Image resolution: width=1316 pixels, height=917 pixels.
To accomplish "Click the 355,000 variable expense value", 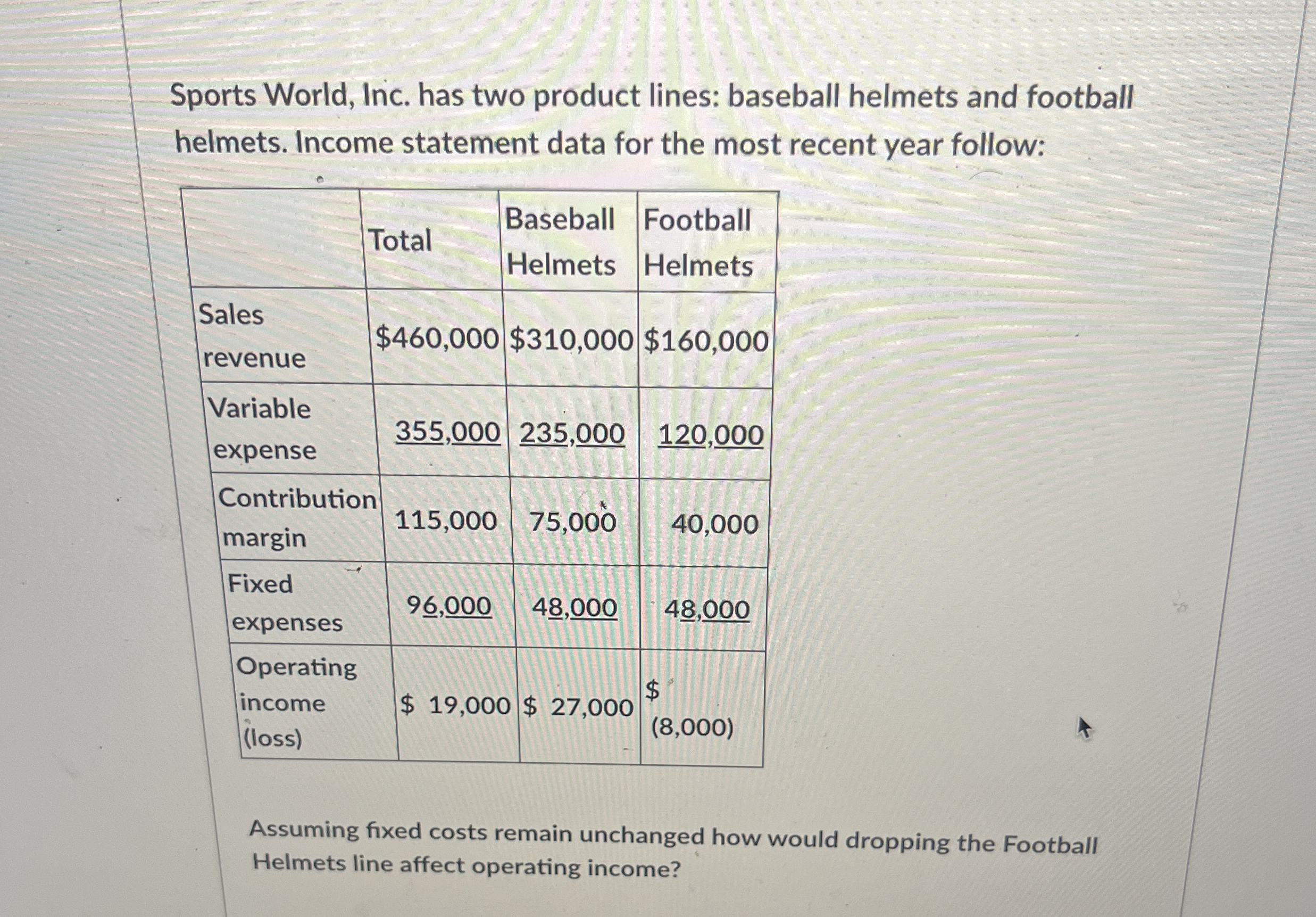I will 448,432.
